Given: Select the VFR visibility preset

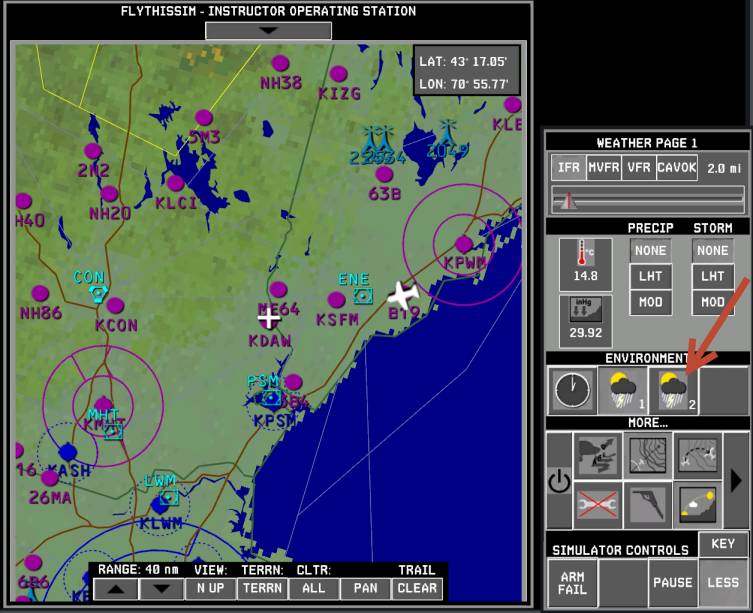Looking at the screenshot, I should point(639,167).
